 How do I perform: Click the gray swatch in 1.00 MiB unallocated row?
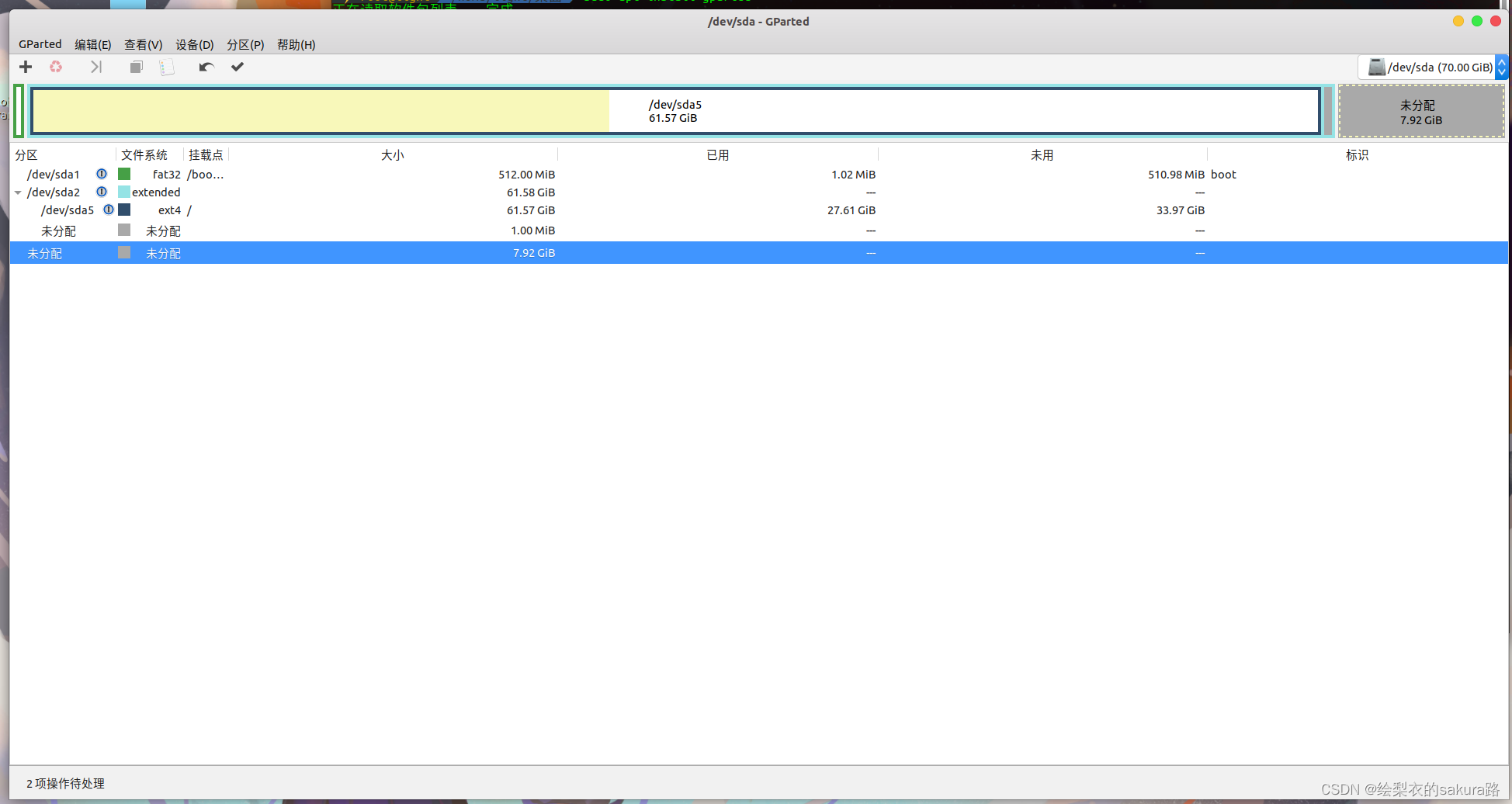click(124, 230)
